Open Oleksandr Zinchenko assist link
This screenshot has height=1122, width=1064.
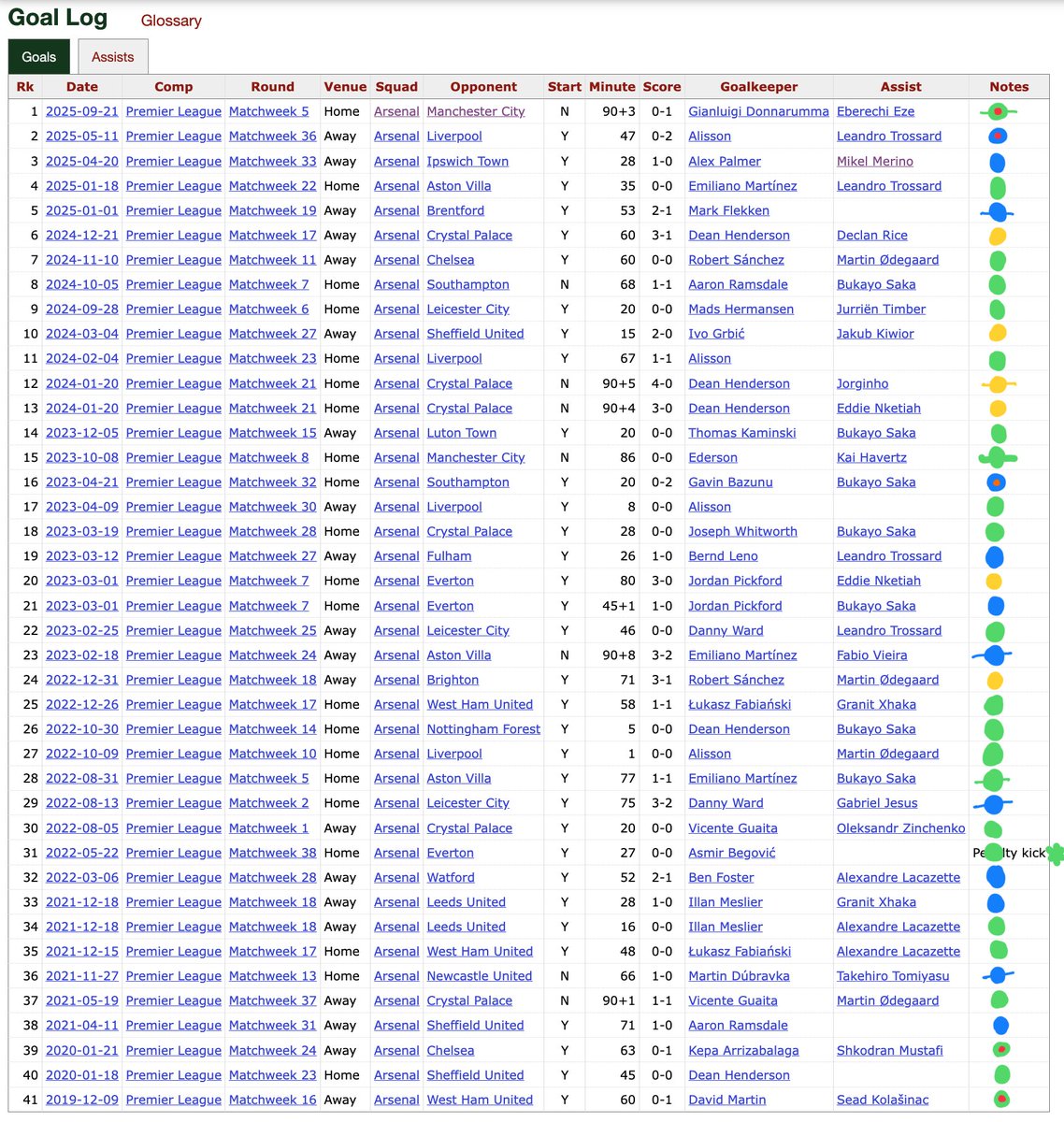point(901,828)
